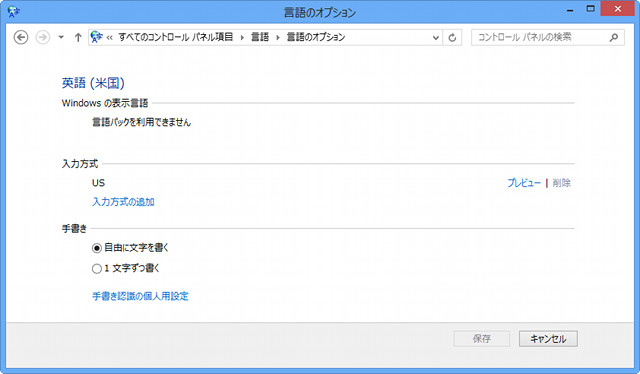Click 削除 link for US input method
The width and height of the screenshot is (640, 374).
tap(562, 183)
